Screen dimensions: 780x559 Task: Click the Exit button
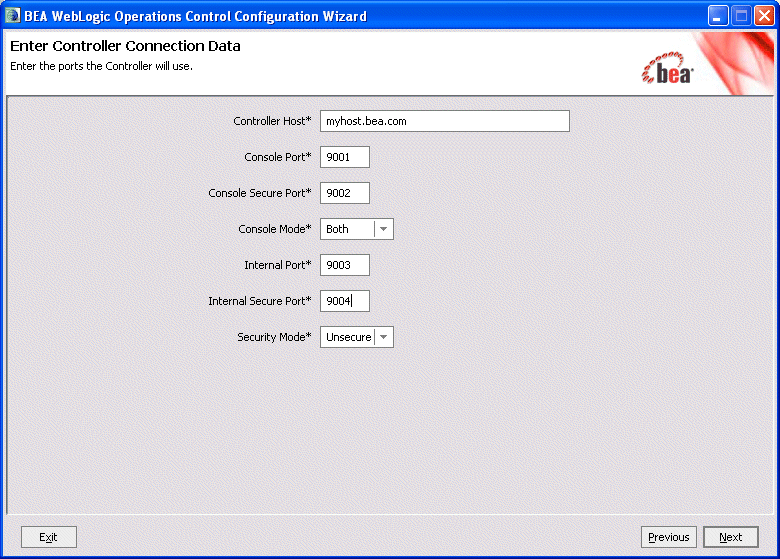[49, 537]
